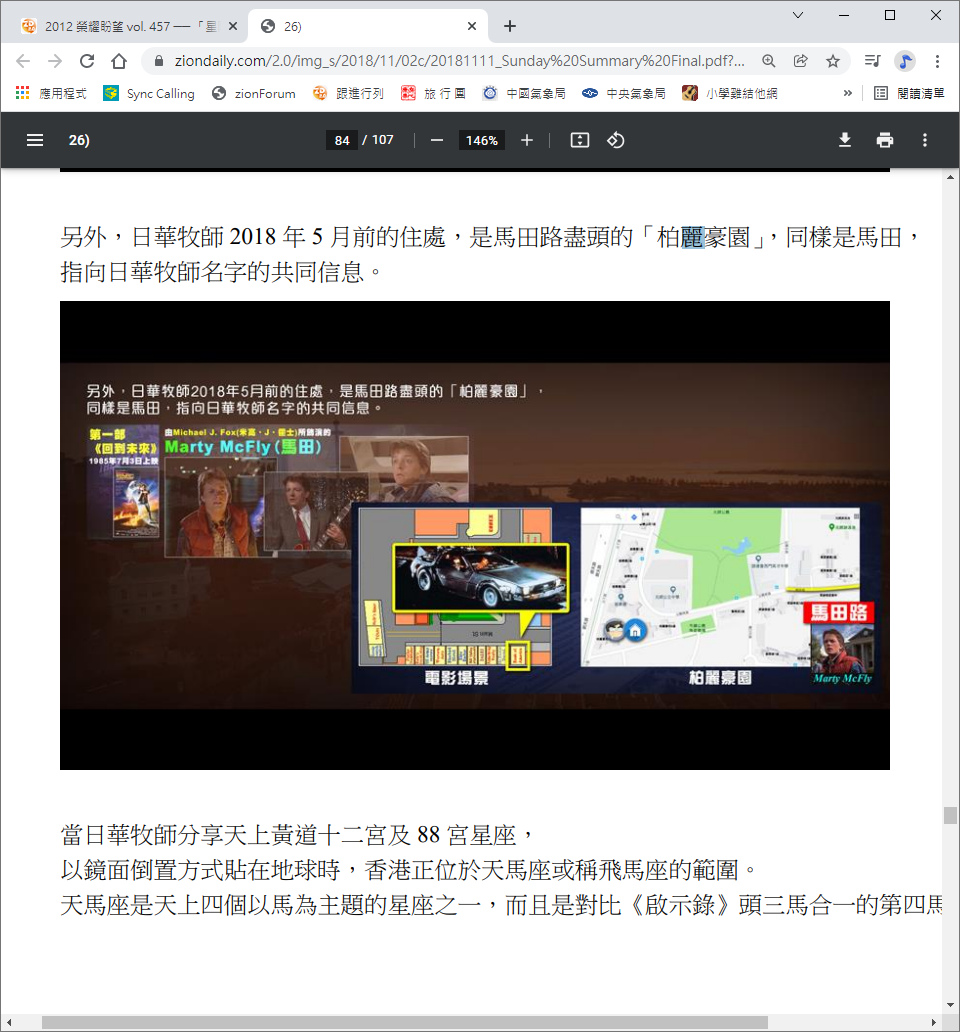Open Sync Calling bookmark
The width and height of the screenshot is (960, 1032).
pos(149,93)
